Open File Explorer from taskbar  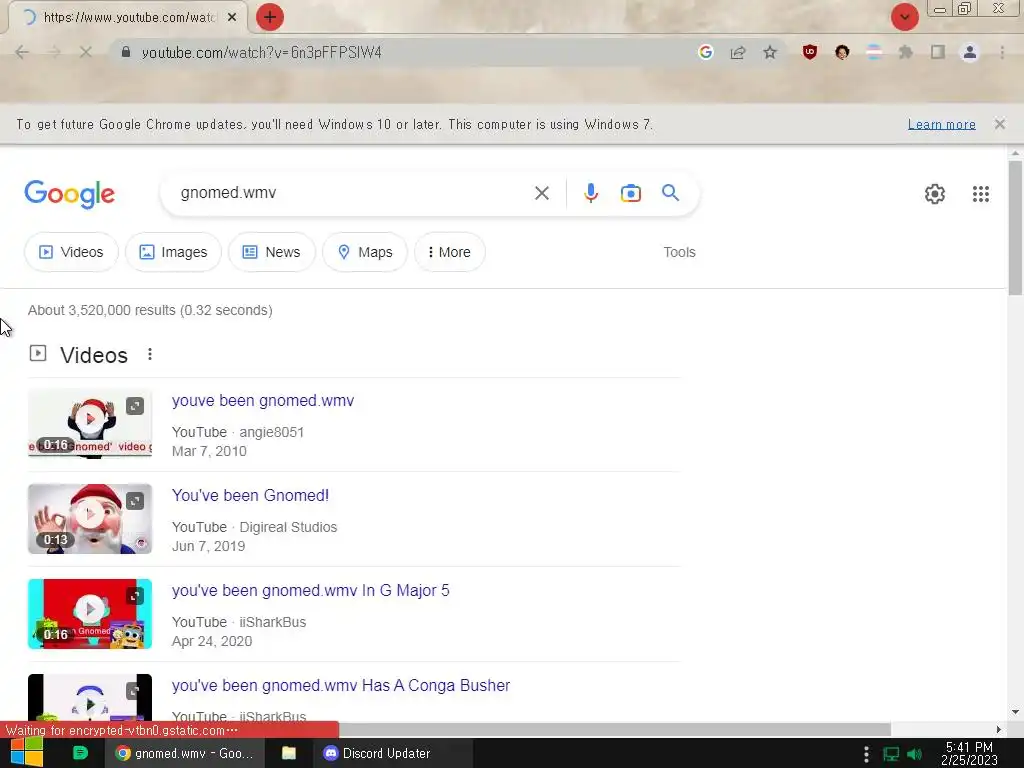pos(289,753)
